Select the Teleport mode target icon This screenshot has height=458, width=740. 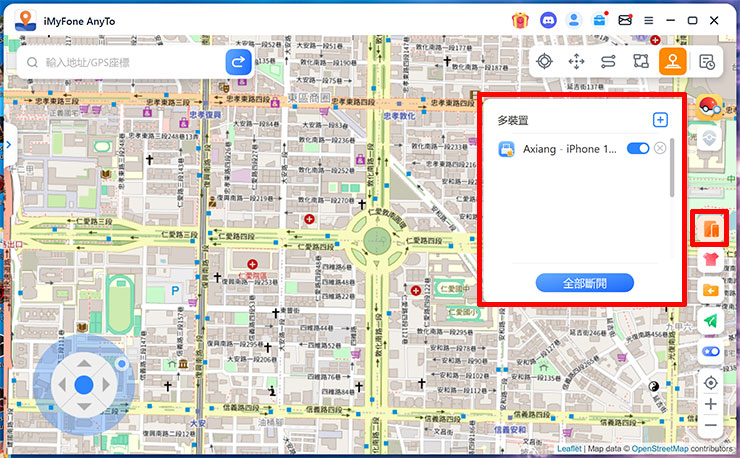pos(545,61)
